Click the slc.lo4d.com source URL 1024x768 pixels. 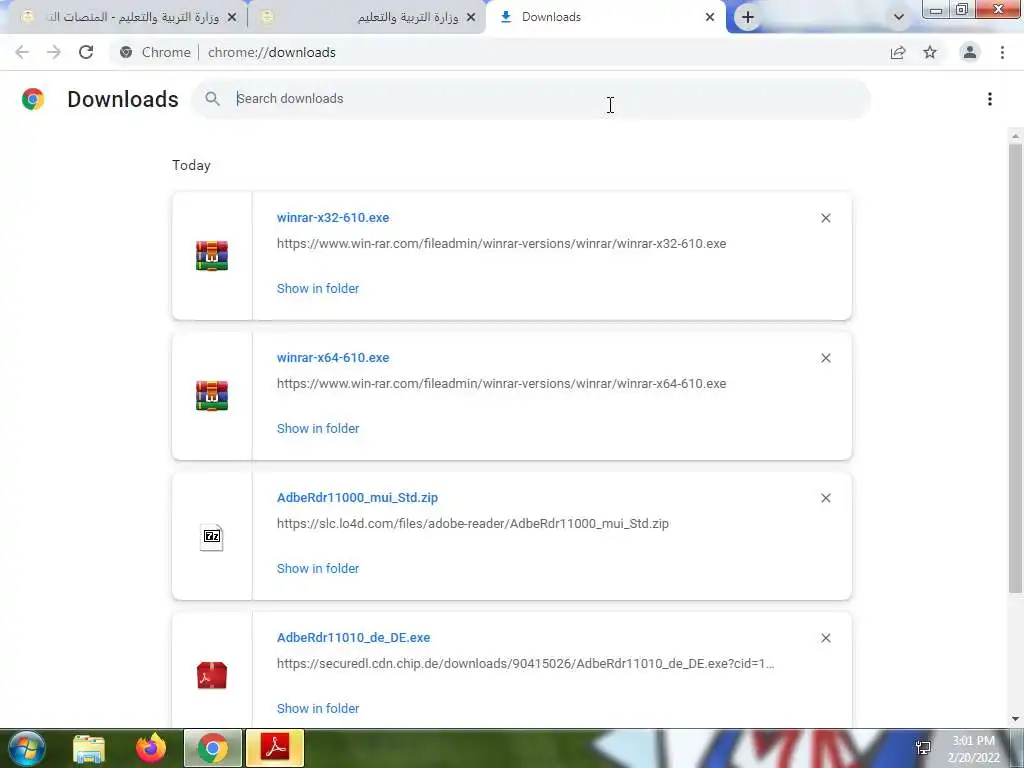pyautogui.click(x=473, y=523)
